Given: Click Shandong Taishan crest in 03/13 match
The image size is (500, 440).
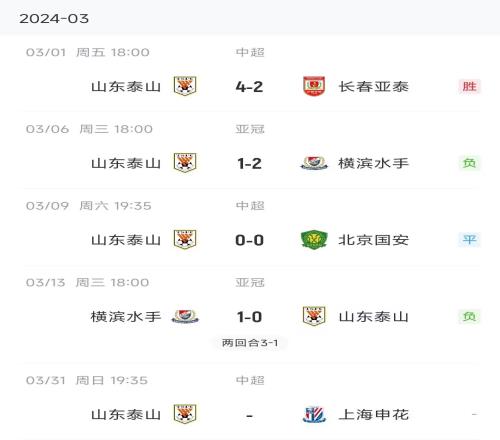Looking at the screenshot, I should [x=314, y=316].
